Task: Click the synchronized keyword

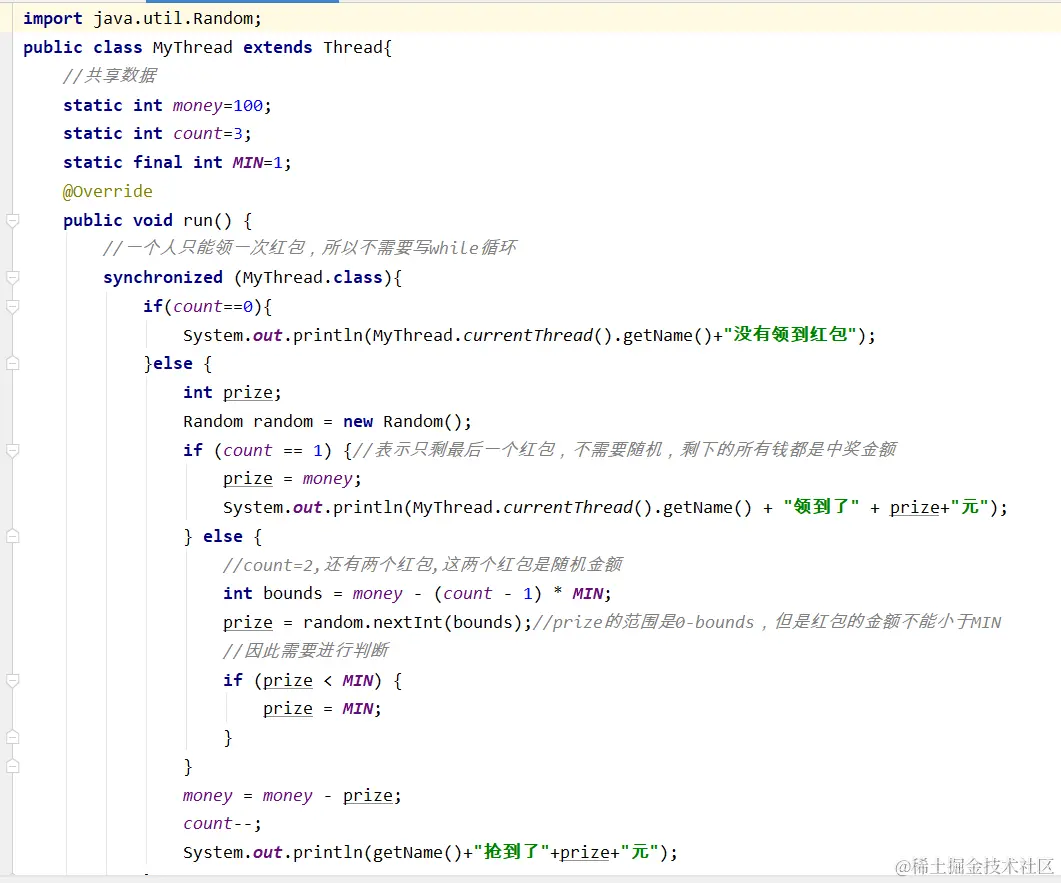Action: tap(162, 277)
